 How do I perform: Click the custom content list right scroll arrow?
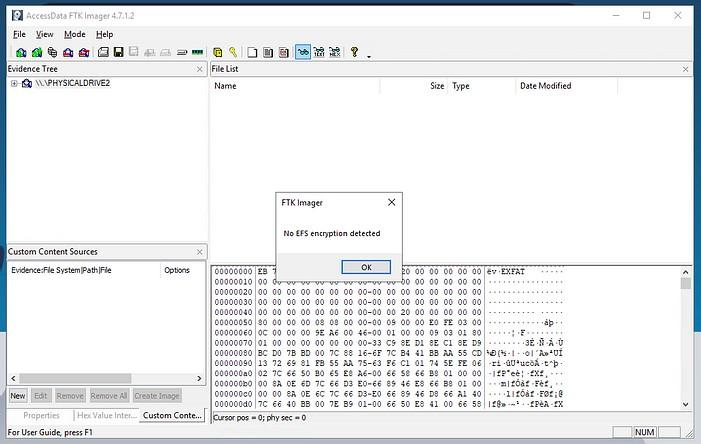[199, 378]
